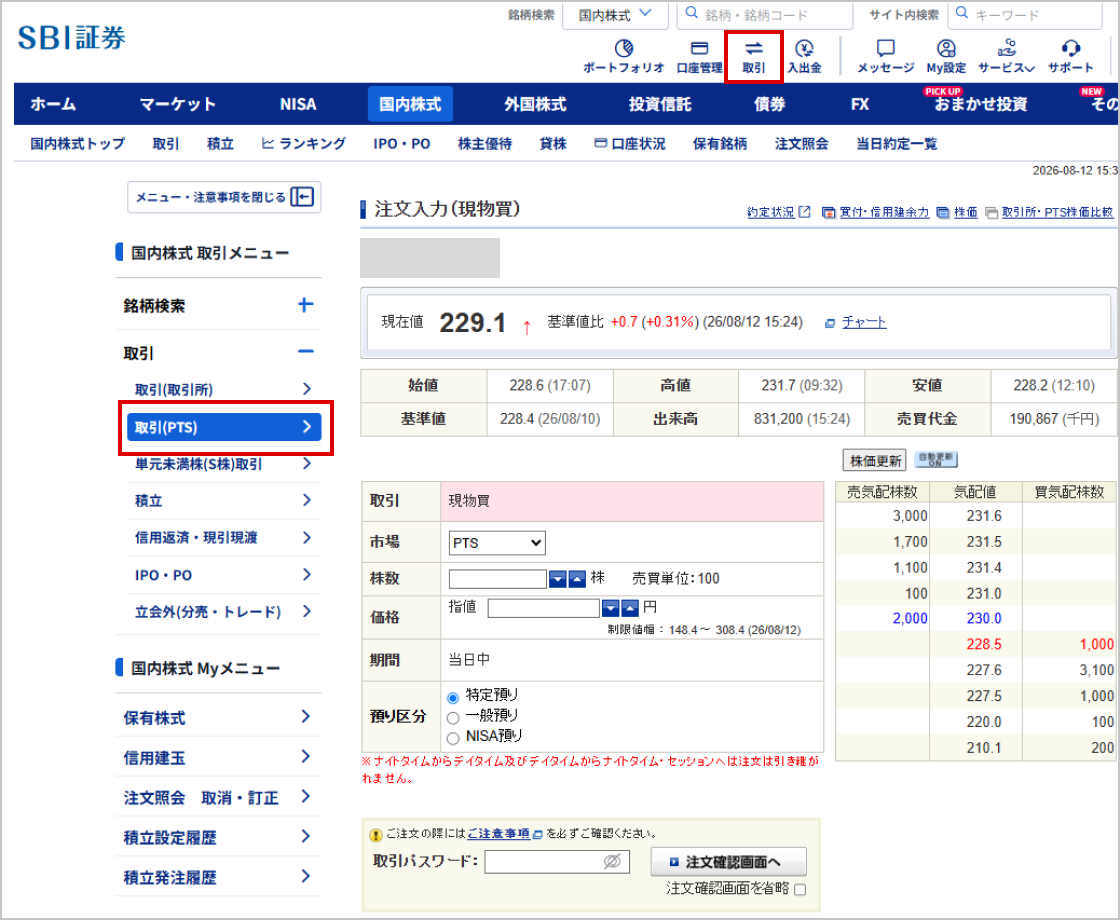This screenshot has height=920, width=1120.
Task: Click the 指値 price input field
Action: point(544,608)
